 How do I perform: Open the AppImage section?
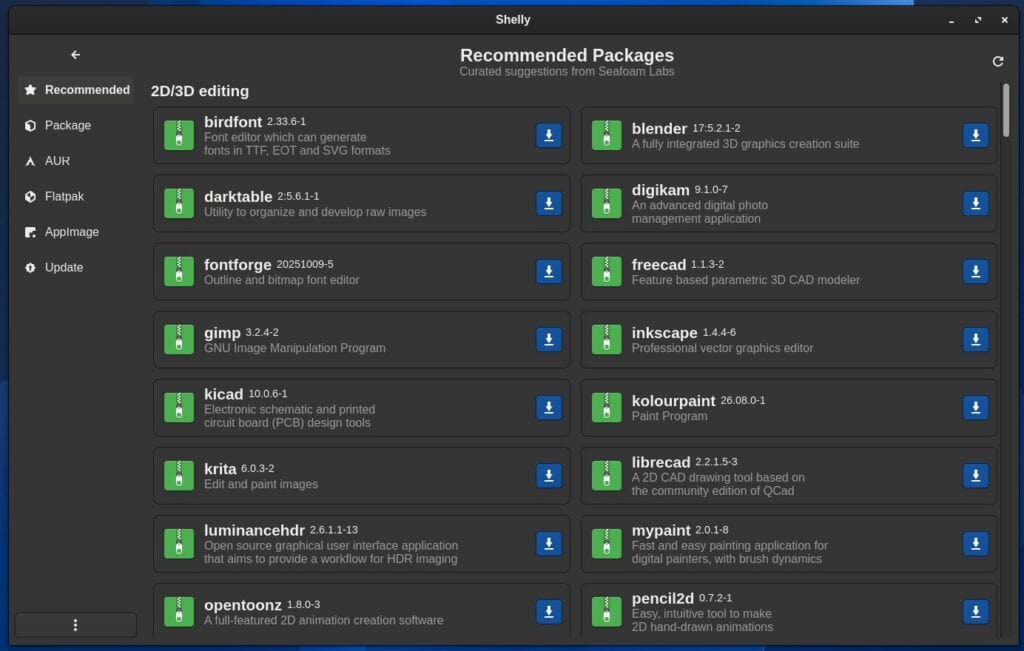(76, 232)
